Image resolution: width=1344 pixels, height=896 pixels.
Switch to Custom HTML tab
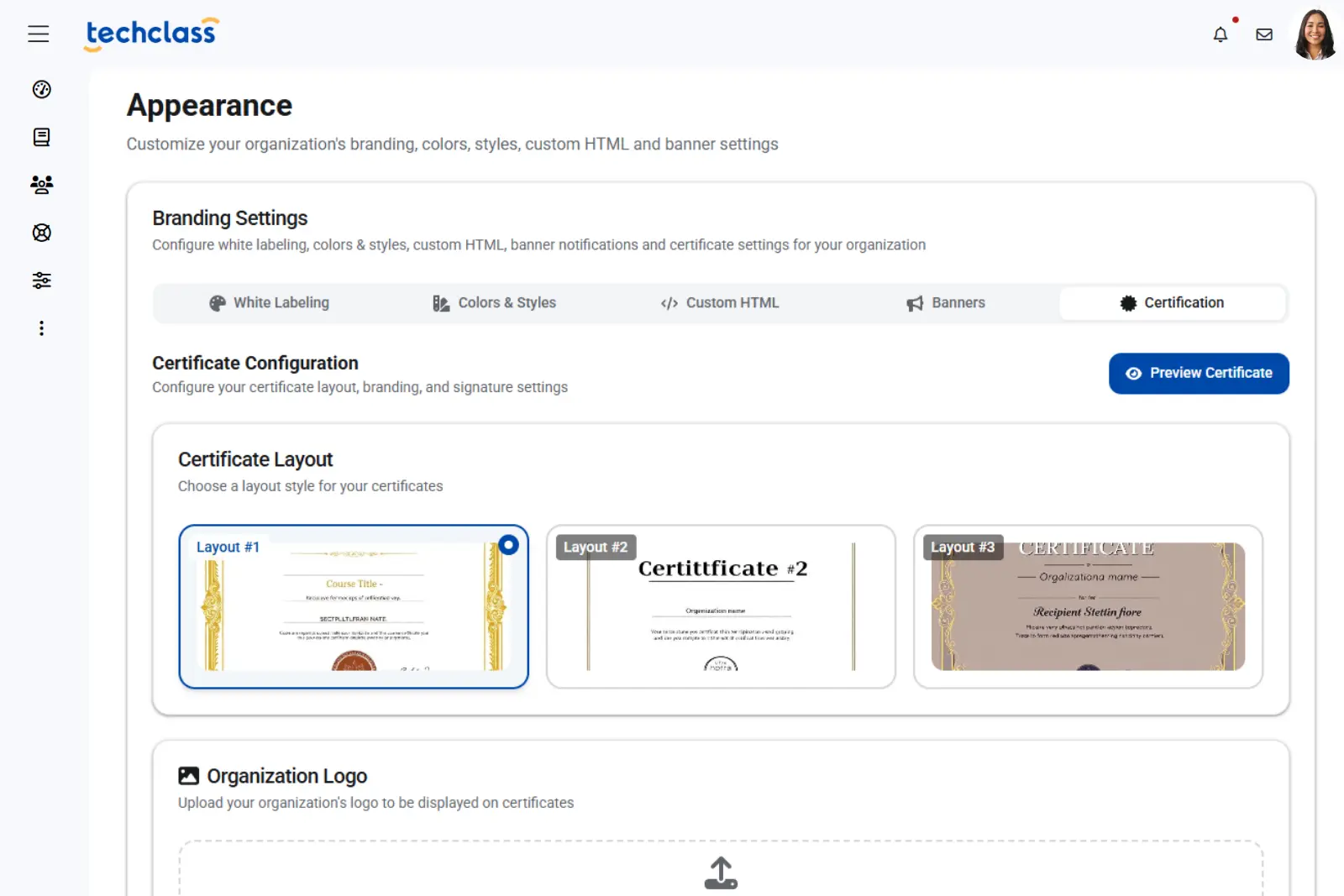tap(720, 303)
